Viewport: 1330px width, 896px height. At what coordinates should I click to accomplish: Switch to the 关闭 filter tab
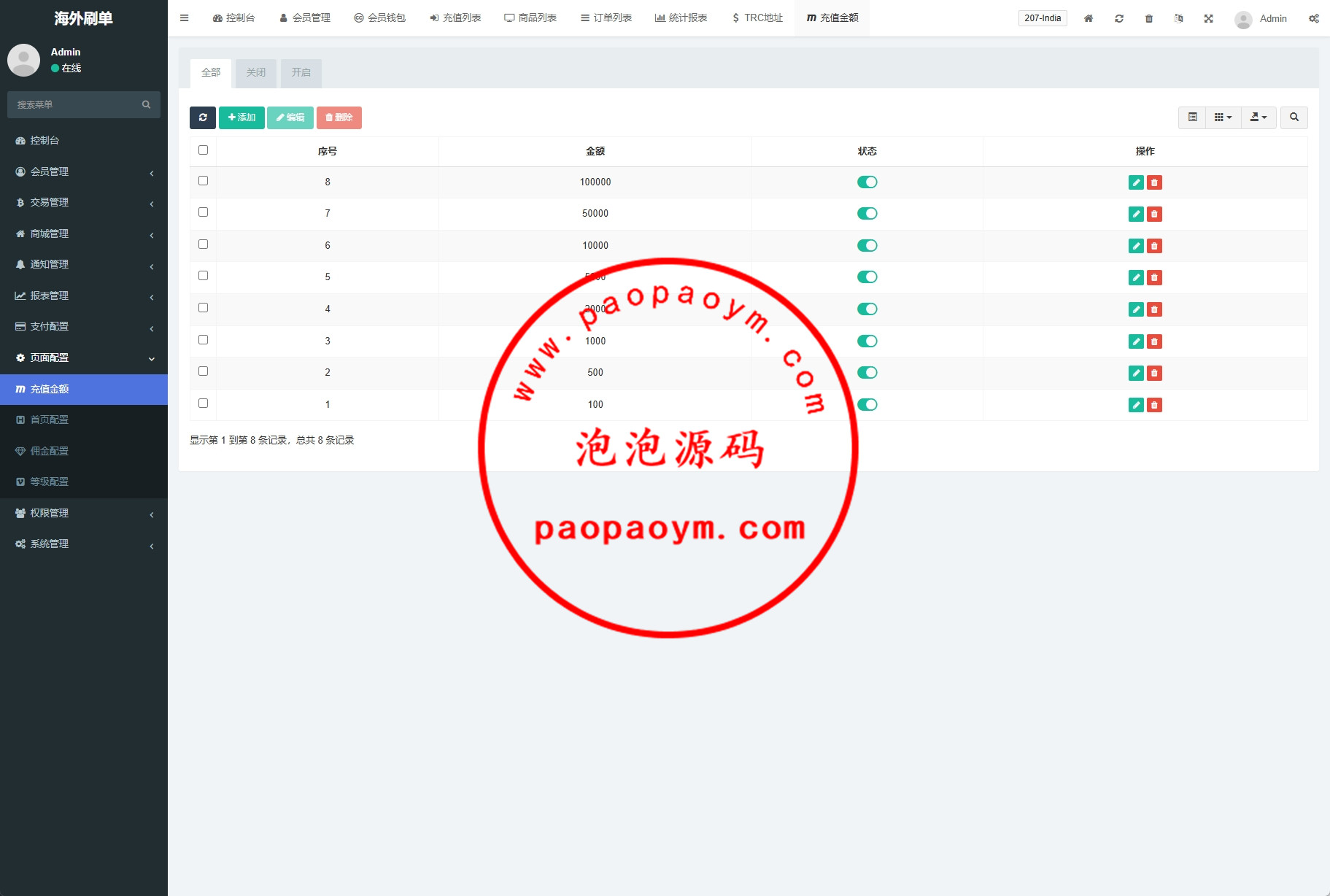point(256,73)
